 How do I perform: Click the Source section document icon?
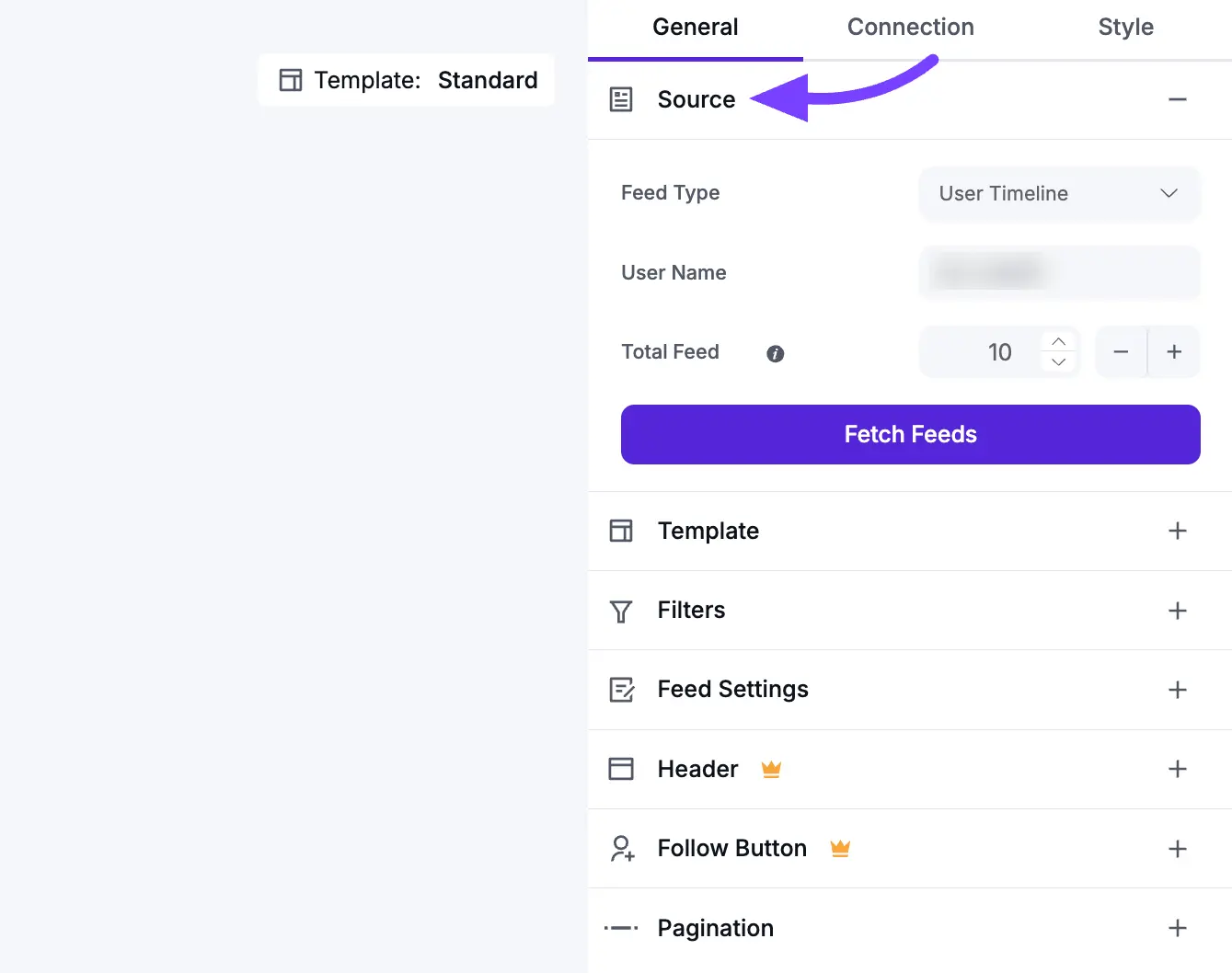[x=621, y=99]
